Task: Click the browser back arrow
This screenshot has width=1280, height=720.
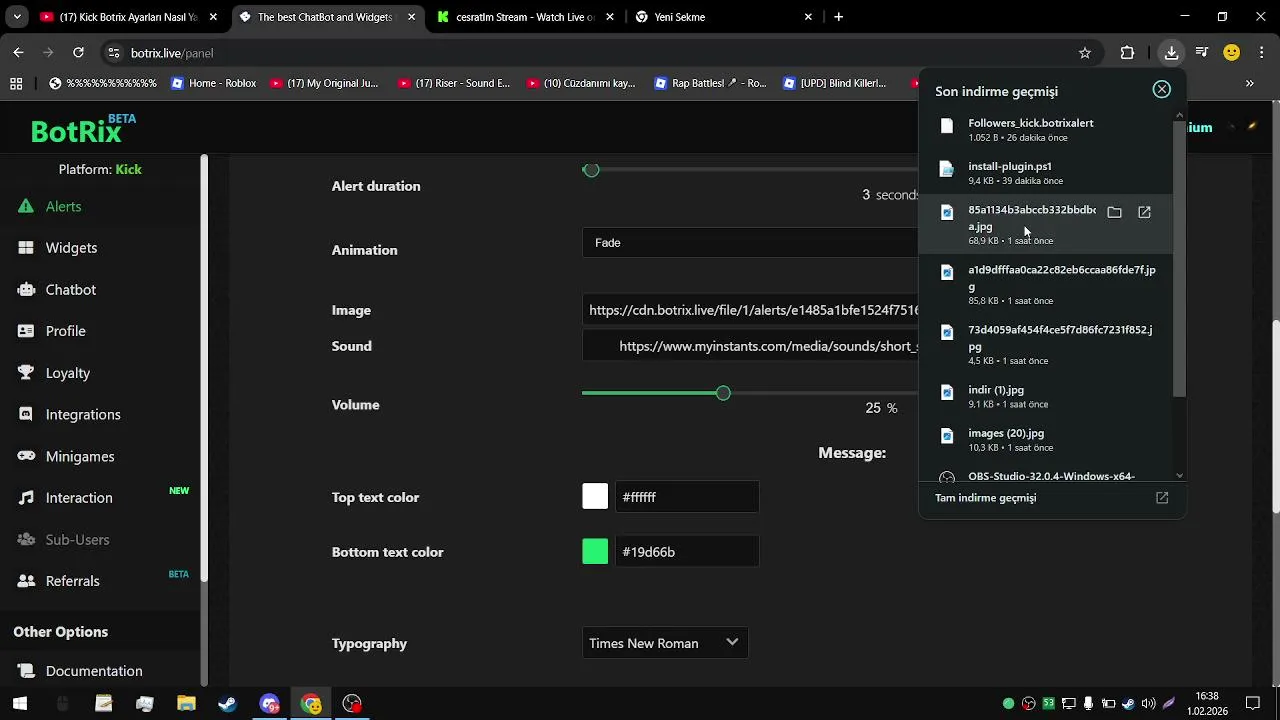Action: 18,53
